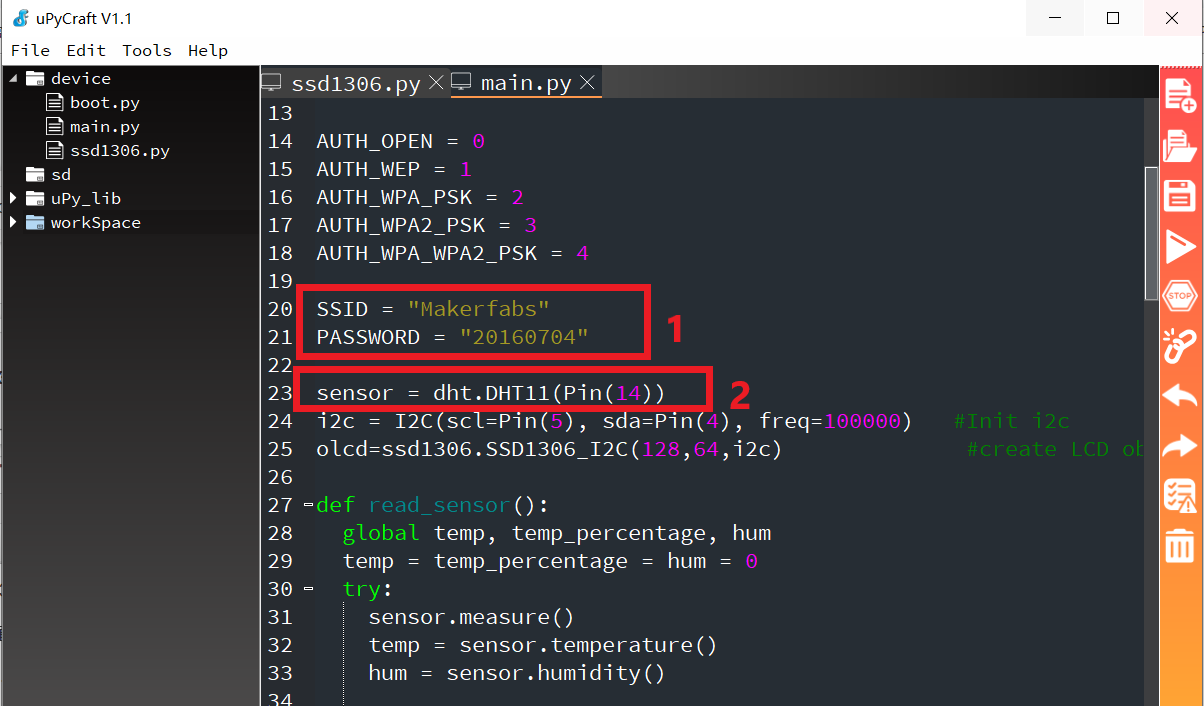
Task: Open the Tools menu
Action: [x=146, y=50]
